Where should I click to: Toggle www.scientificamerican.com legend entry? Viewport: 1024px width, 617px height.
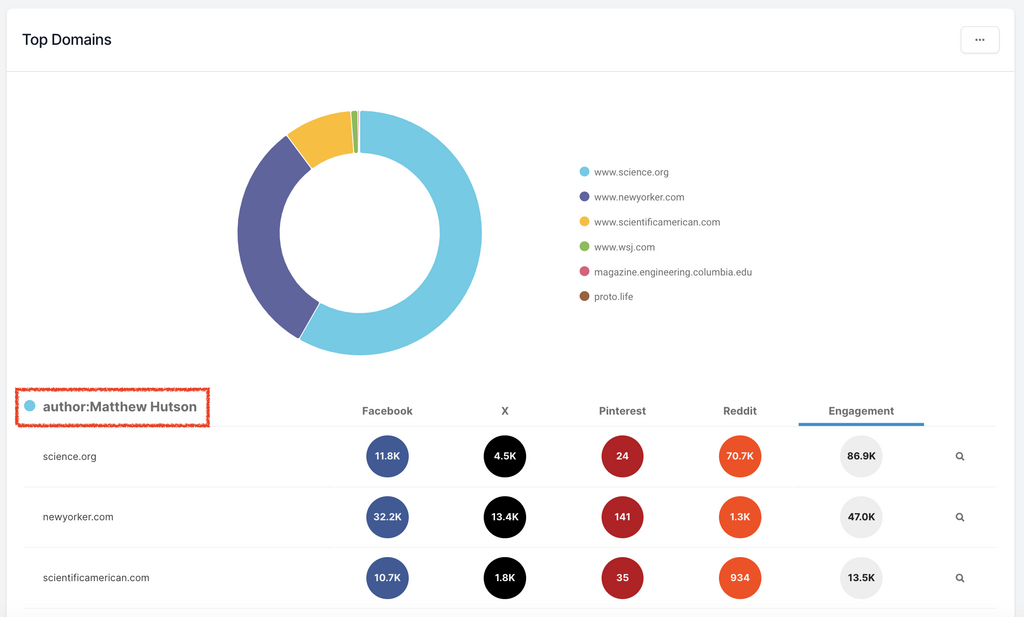pos(656,222)
